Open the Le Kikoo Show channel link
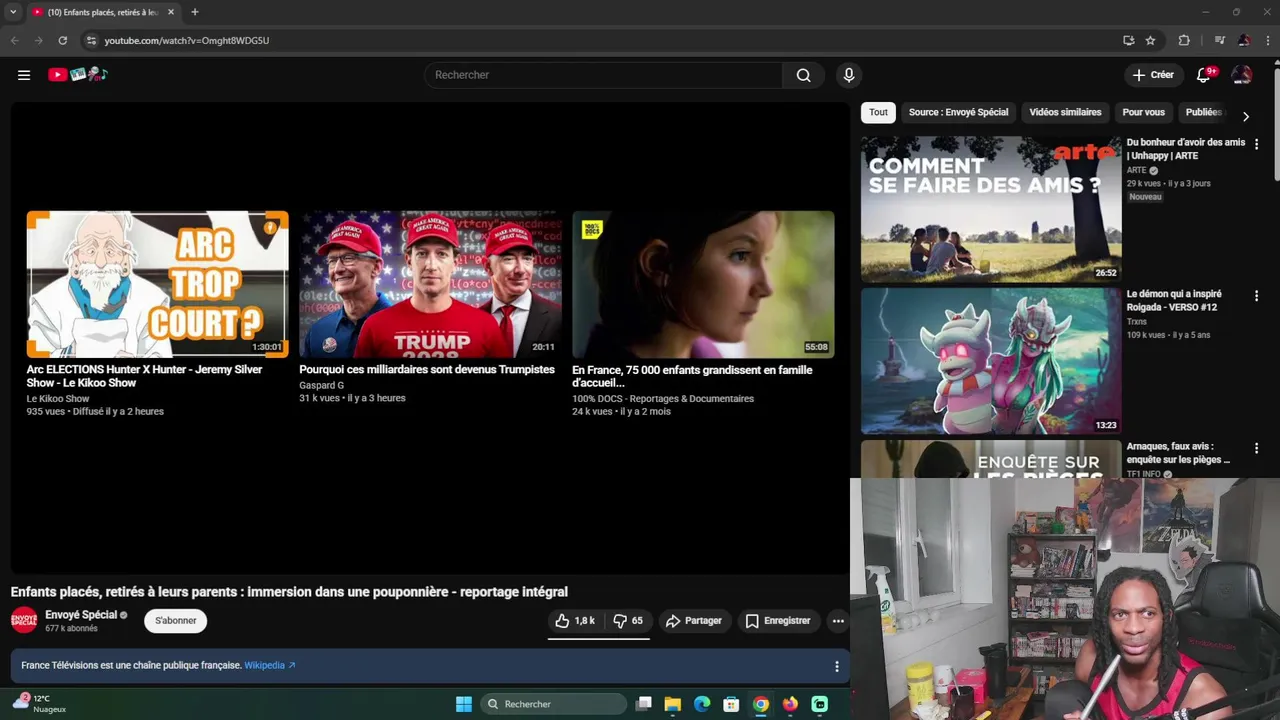The width and height of the screenshot is (1280, 720). coord(58,398)
